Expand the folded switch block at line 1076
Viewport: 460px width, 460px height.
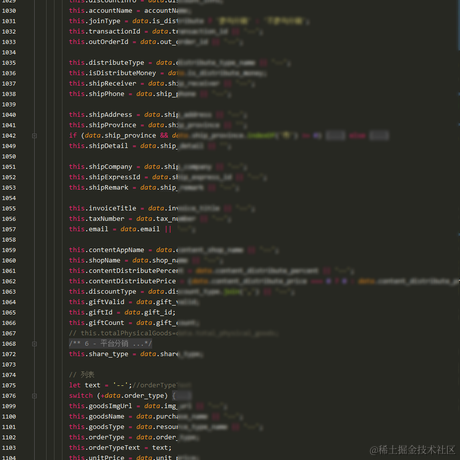coord(34,396)
